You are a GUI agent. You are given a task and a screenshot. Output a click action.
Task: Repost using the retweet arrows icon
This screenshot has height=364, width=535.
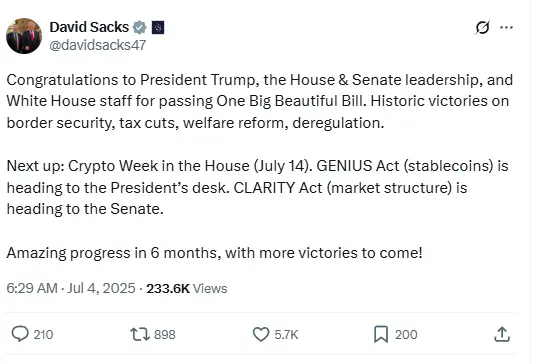click(140, 334)
